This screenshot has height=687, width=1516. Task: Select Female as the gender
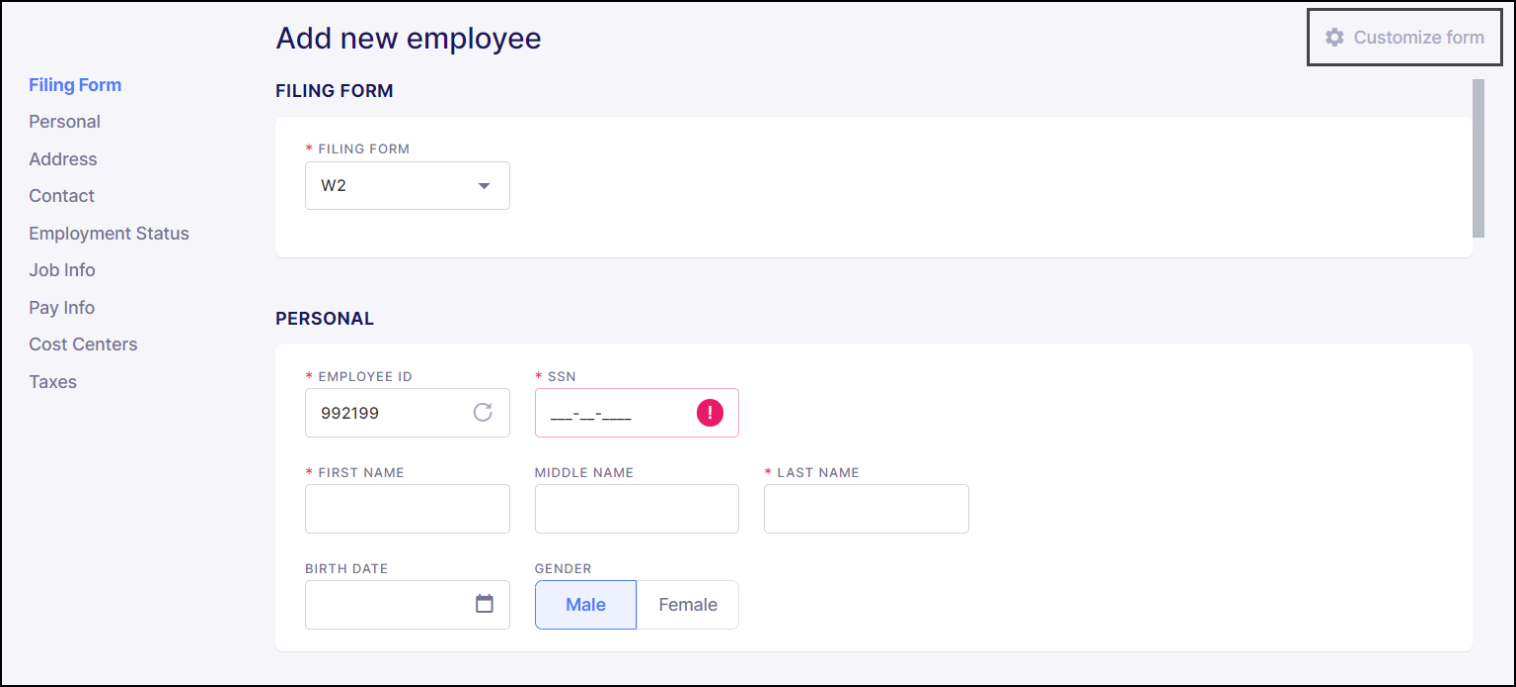[x=687, y=604]
